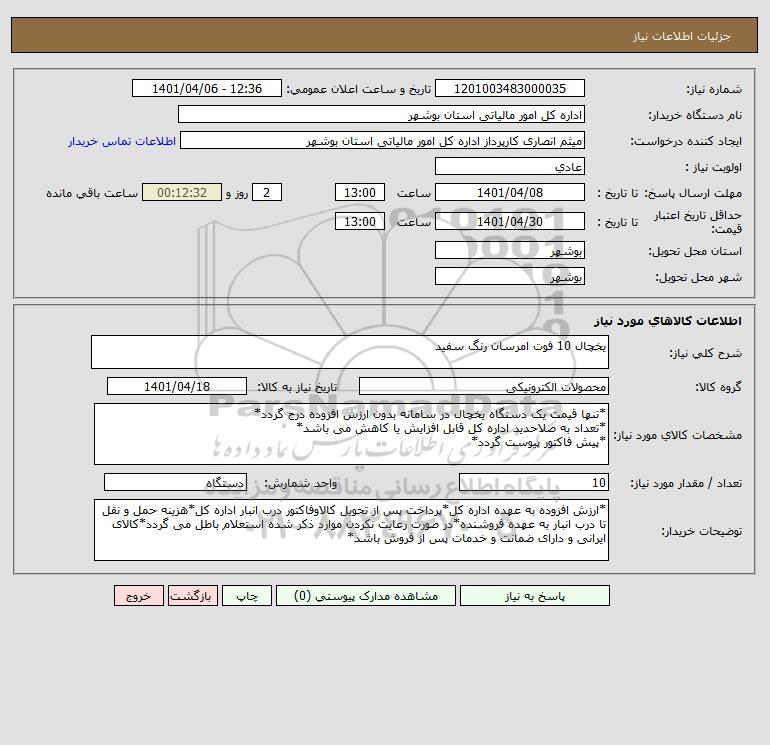Click the مهلت ارسال پاسخ label

point(695,193)
